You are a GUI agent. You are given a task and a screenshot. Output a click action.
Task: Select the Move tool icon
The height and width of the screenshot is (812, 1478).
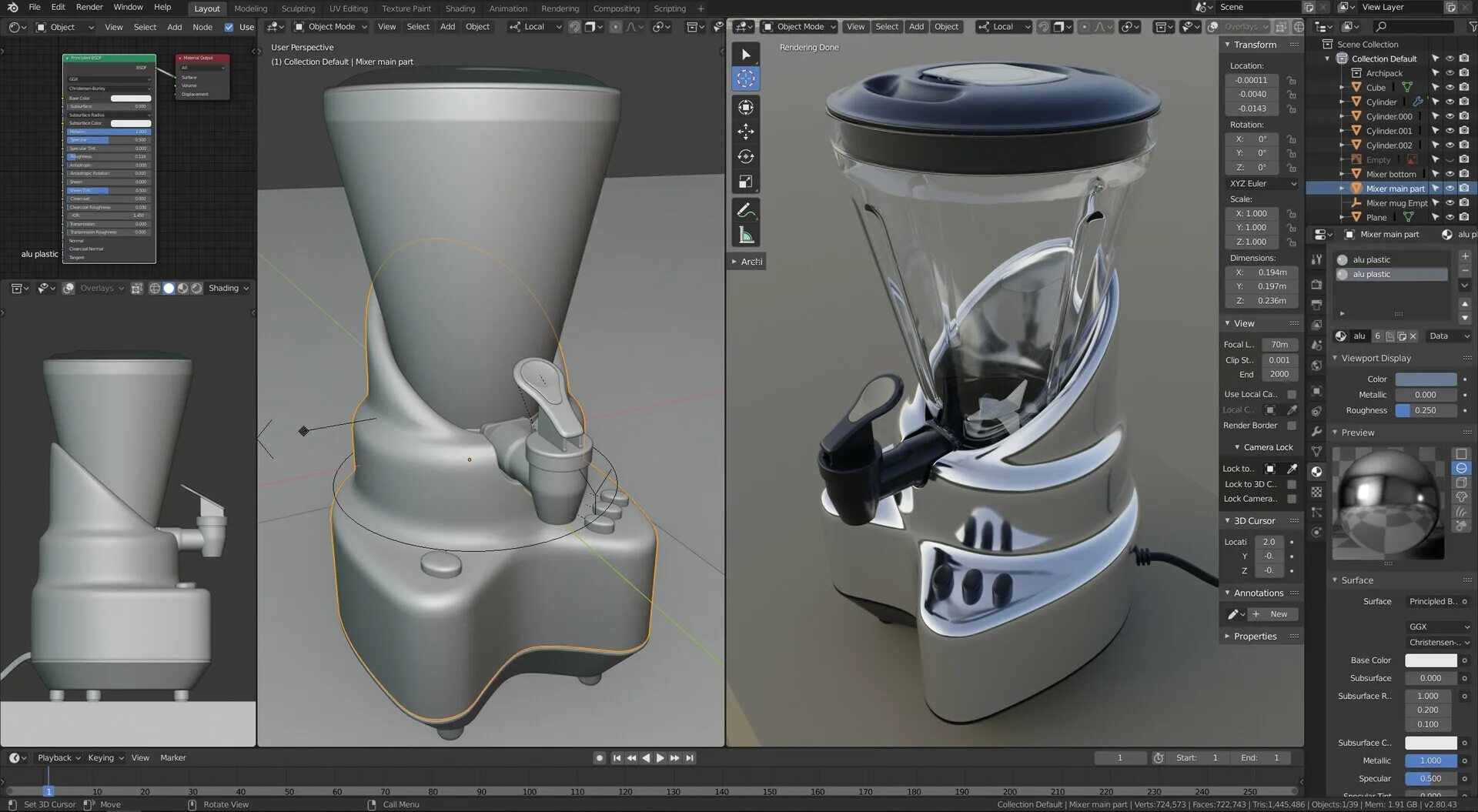[x=745, y=132]
